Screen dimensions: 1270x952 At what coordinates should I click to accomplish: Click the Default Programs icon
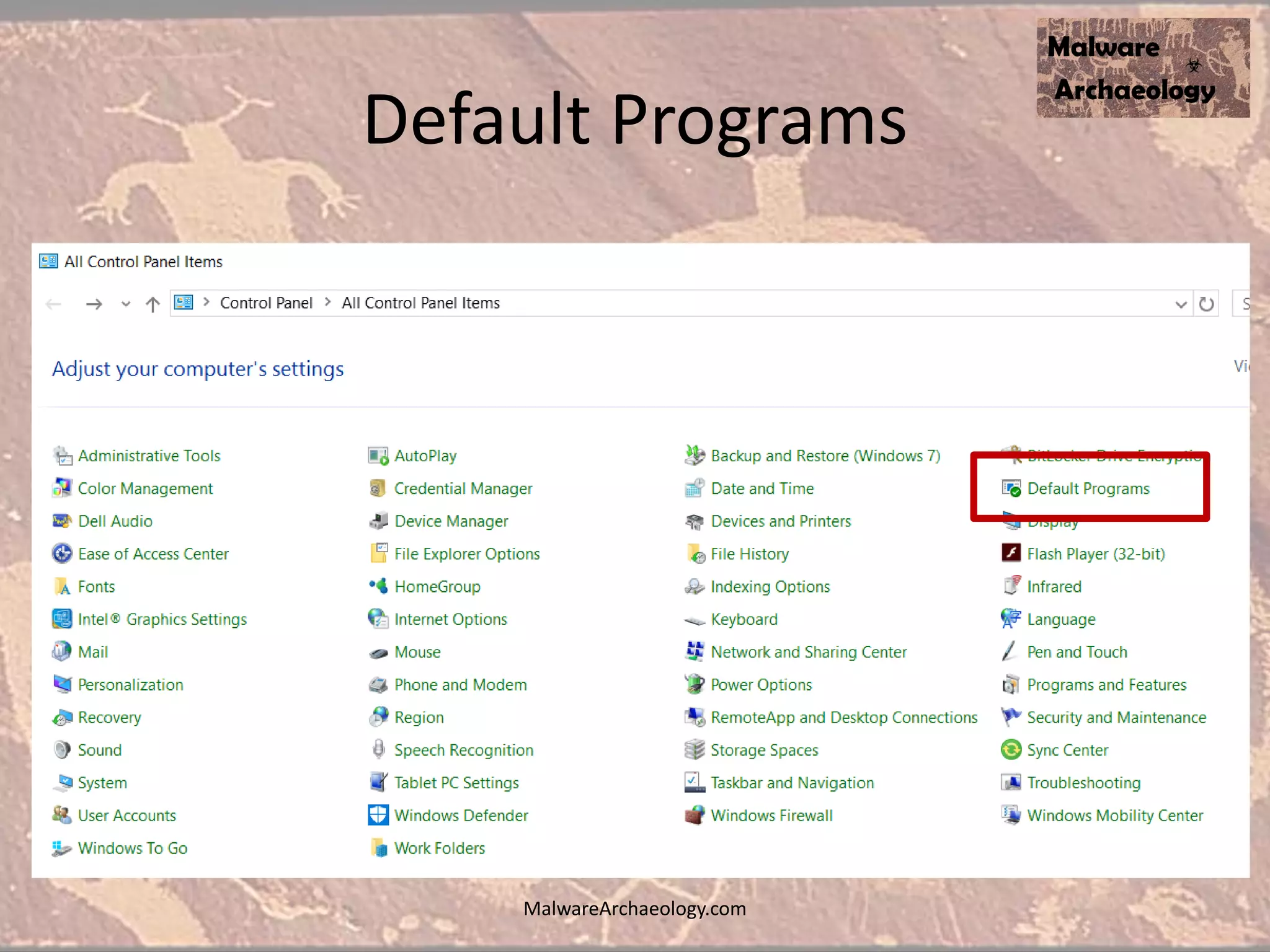(1011, 488)
